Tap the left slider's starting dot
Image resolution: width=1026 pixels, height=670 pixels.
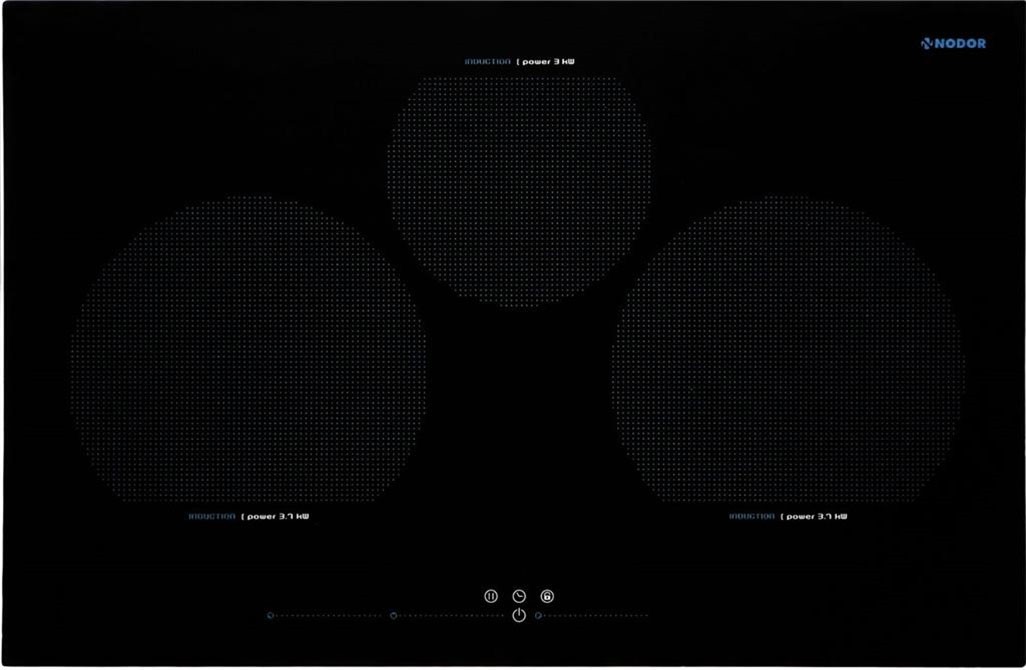click(271, 616)
